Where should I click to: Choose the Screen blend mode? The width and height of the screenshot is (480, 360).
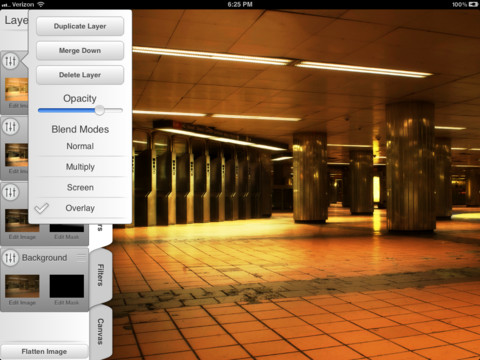80,187
